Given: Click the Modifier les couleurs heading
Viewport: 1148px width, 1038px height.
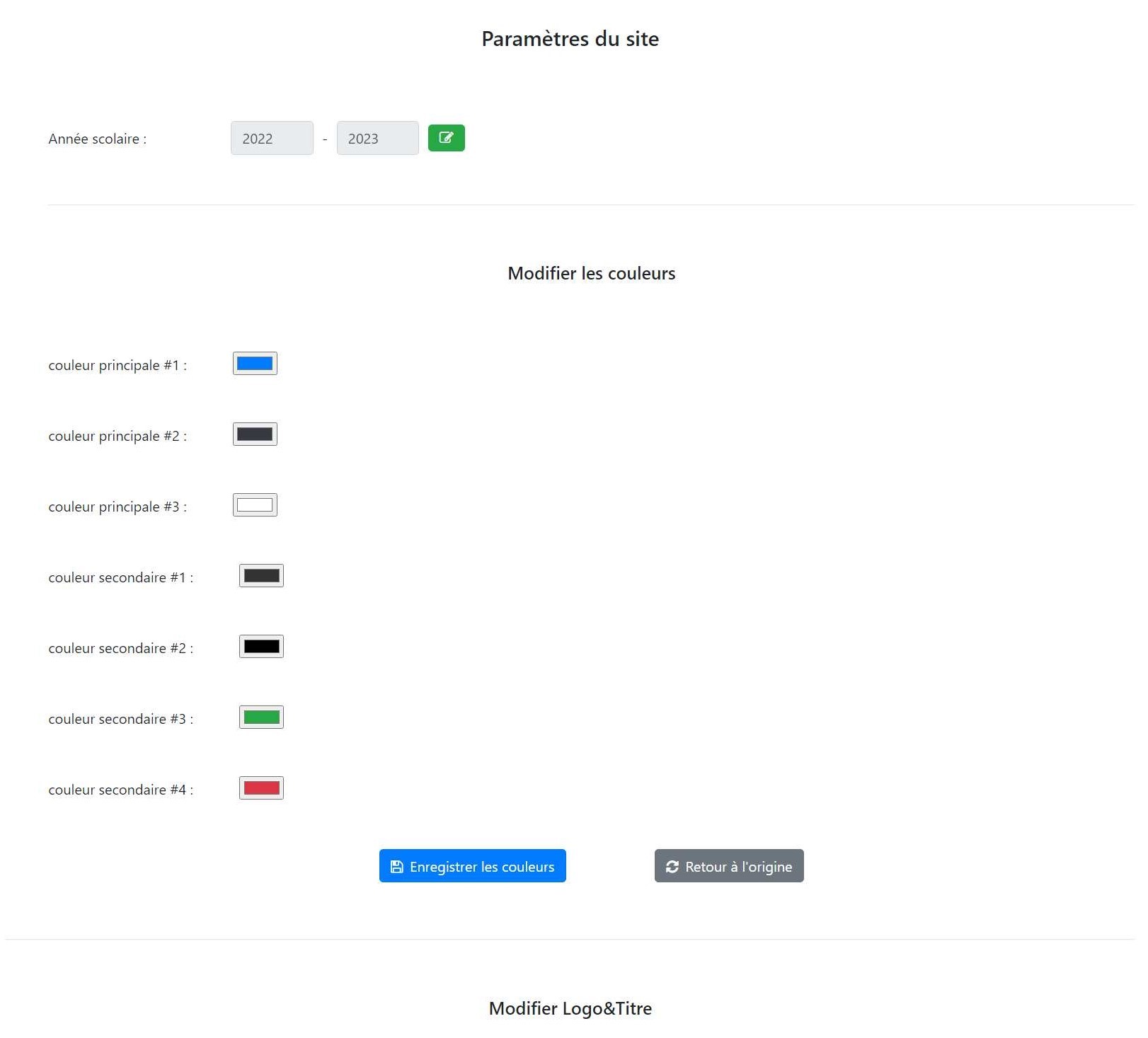Looking at the screenshot, I should (x=591, y=274).
